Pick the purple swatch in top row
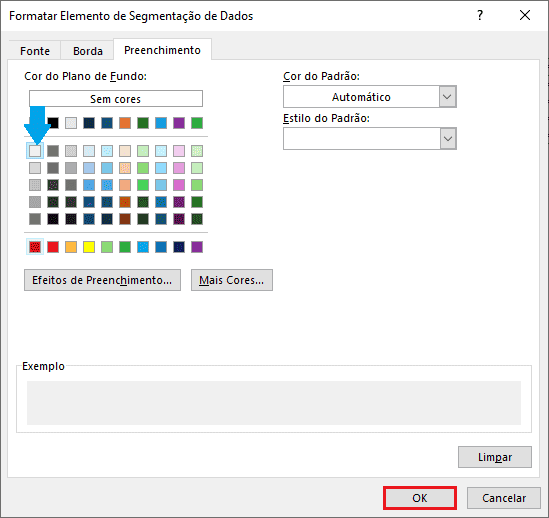The image size is (549, 518). [179, 123]
